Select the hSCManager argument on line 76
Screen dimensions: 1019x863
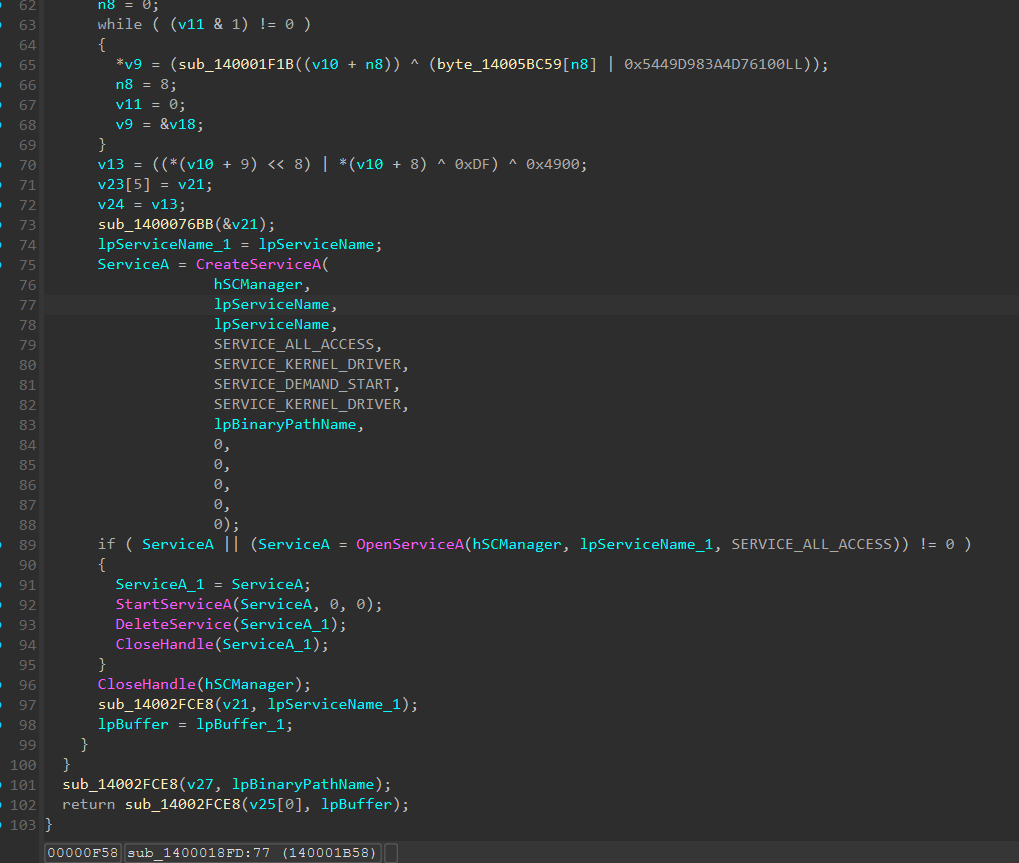[x=259, y=285]
